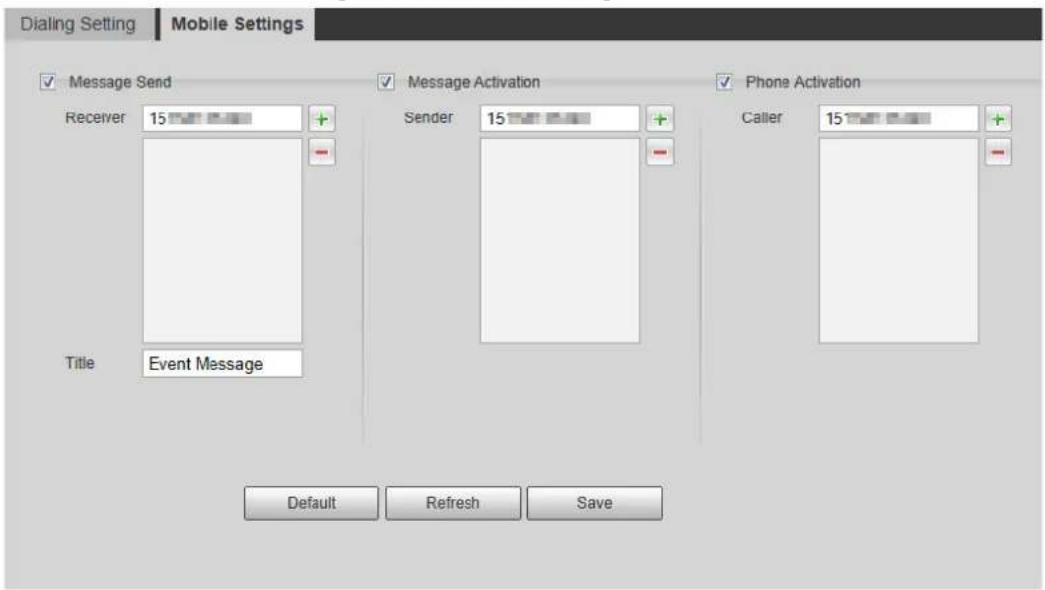Toggle the Message Send checkbox
This screenshot has width=1045, height=590.
(x=48, y=82)
